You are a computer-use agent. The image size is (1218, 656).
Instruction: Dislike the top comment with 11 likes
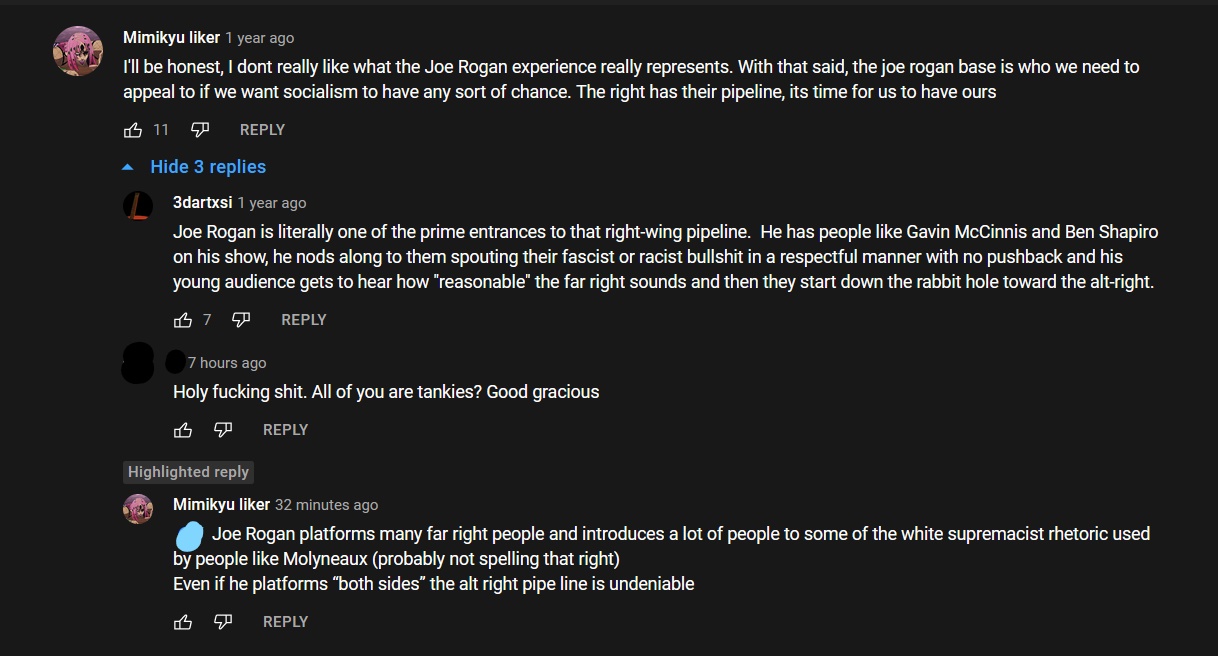pyautogui.click(x=200, y=130)
